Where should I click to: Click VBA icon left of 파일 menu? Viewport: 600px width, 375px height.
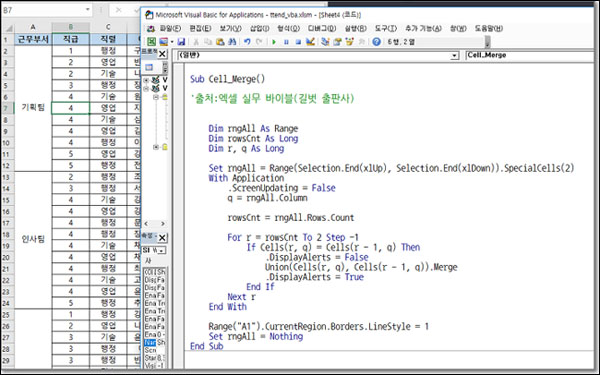151,28
